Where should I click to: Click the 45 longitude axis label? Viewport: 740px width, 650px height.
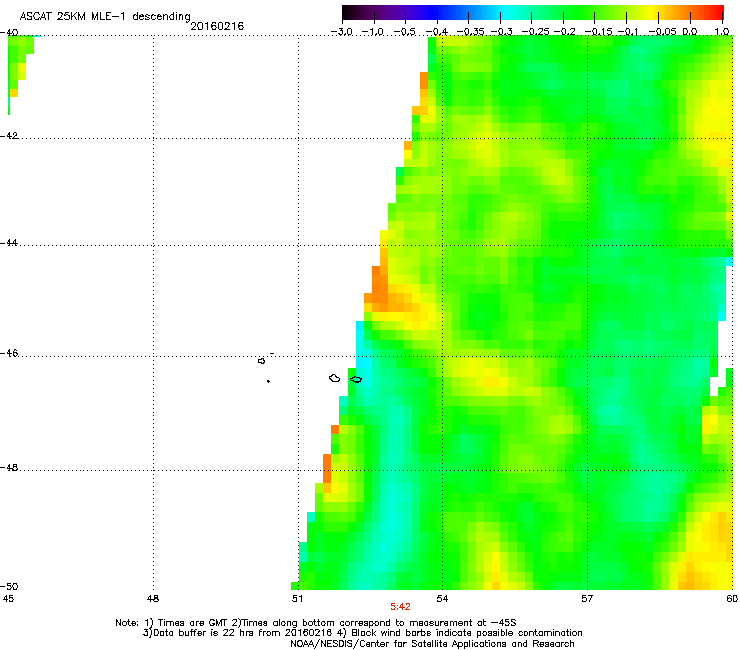(x=8, y=599)
